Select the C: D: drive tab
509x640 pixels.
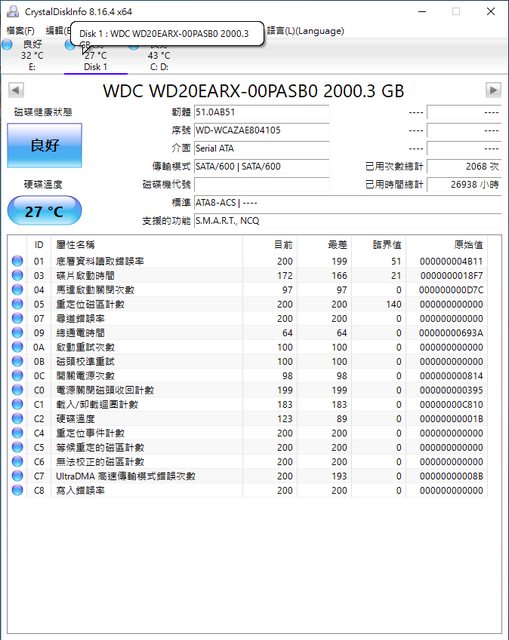pos(159,56)
